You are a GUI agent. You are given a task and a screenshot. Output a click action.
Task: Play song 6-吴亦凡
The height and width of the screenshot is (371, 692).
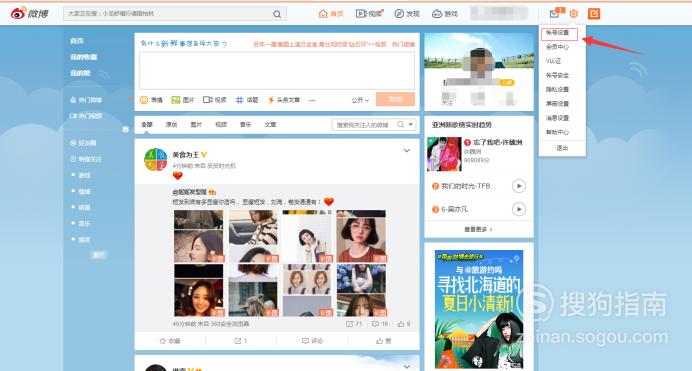pyautogui.click(x=519, y=209)
